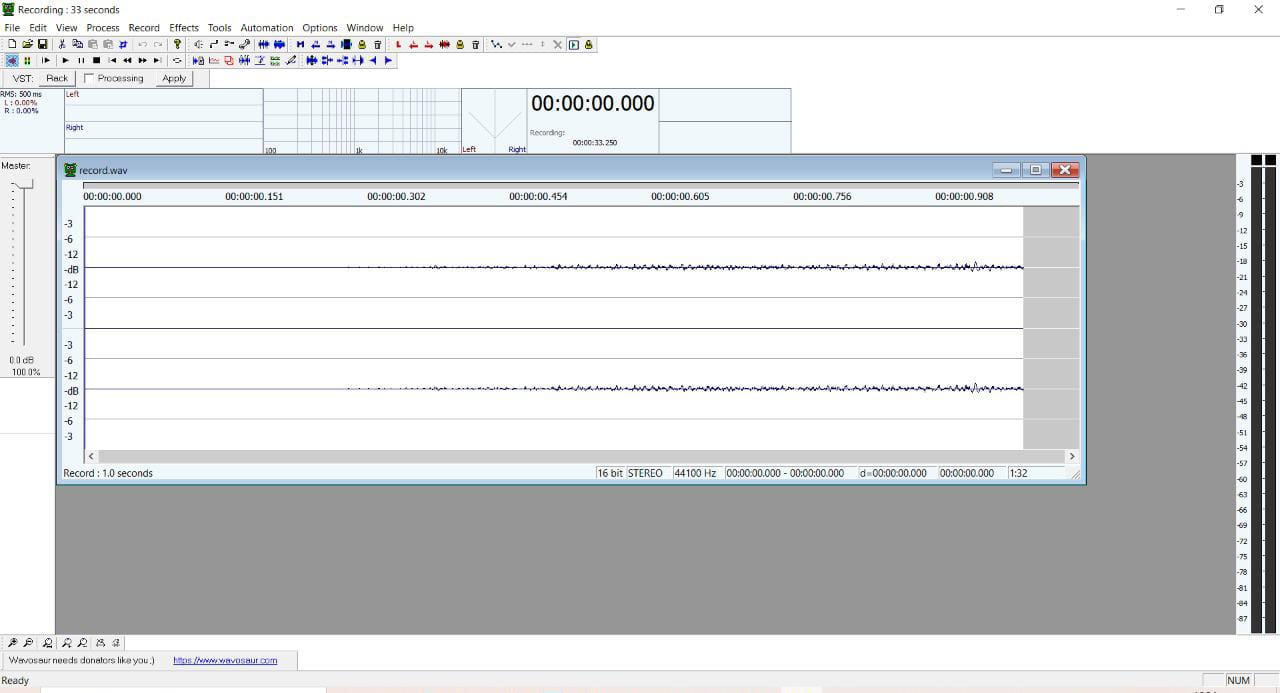Click the first magnifier zoom icon
This screenshot has width=1280, height=693.
click(x=13, y=643)
